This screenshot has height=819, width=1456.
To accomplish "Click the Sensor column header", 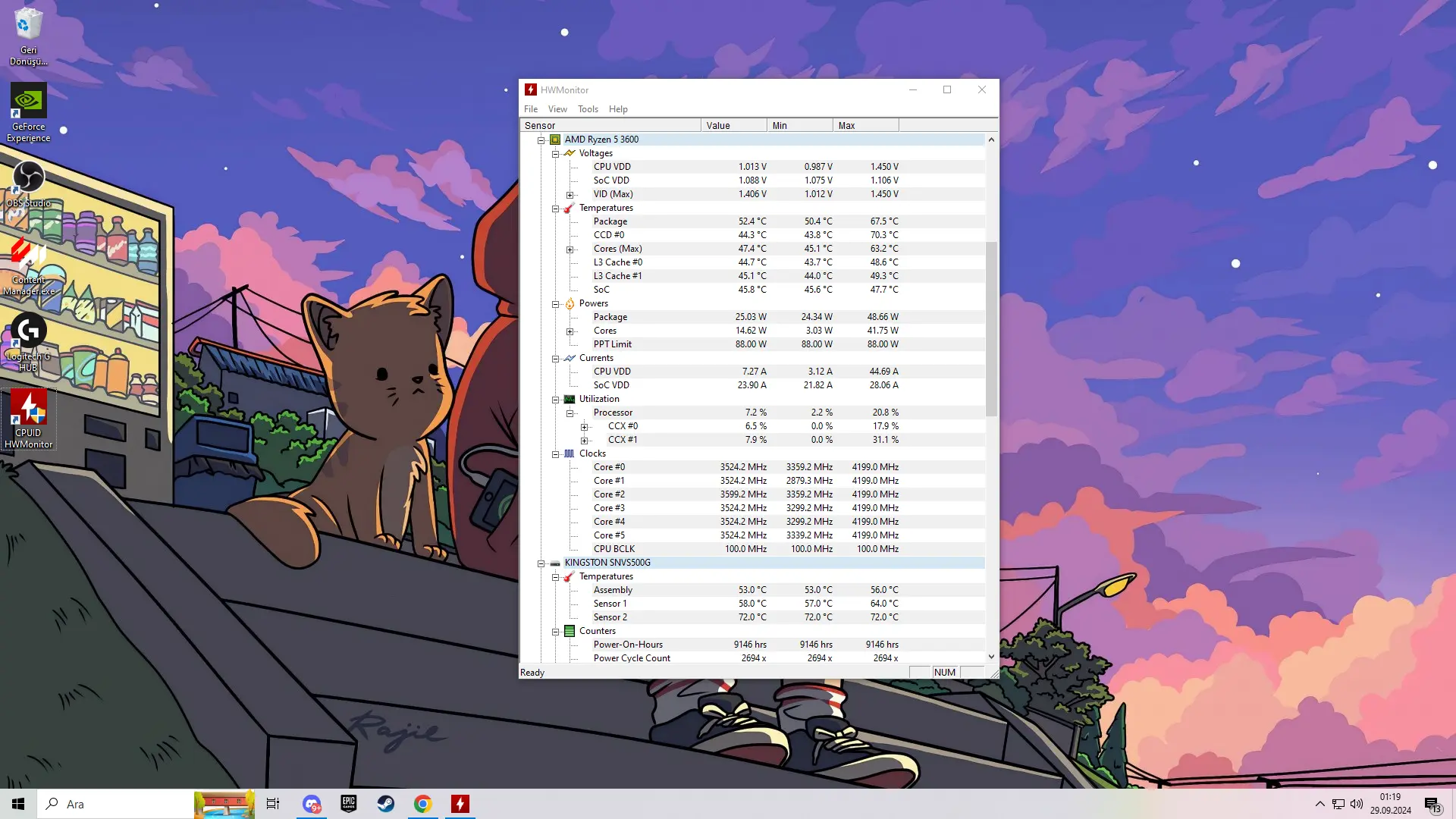I will [610, 126].
